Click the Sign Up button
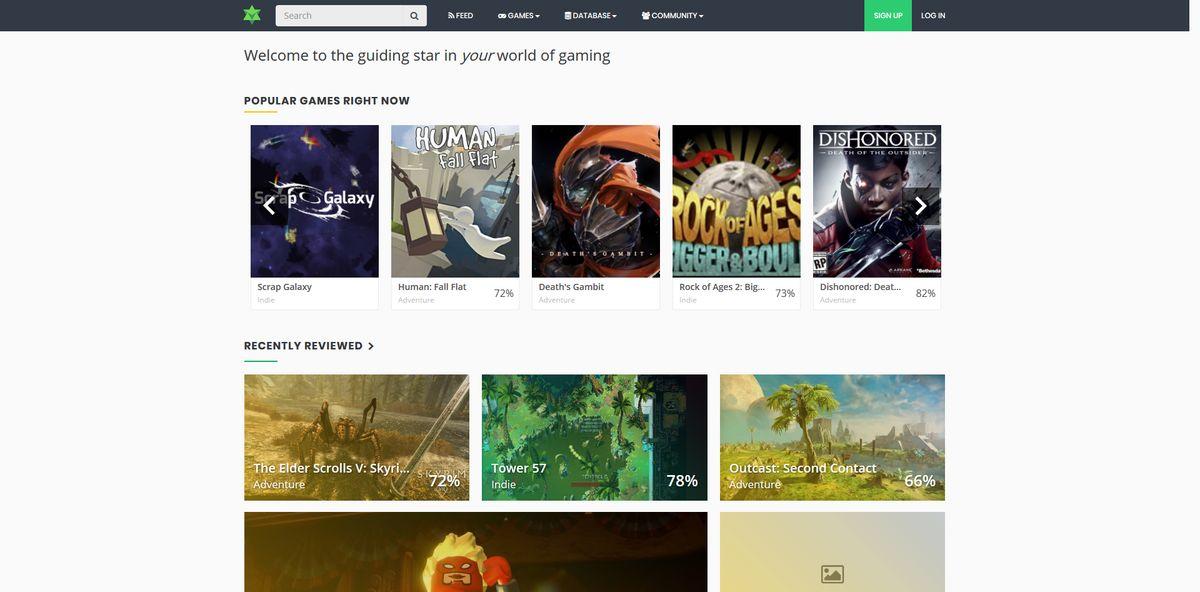 [x=888, y=16]
